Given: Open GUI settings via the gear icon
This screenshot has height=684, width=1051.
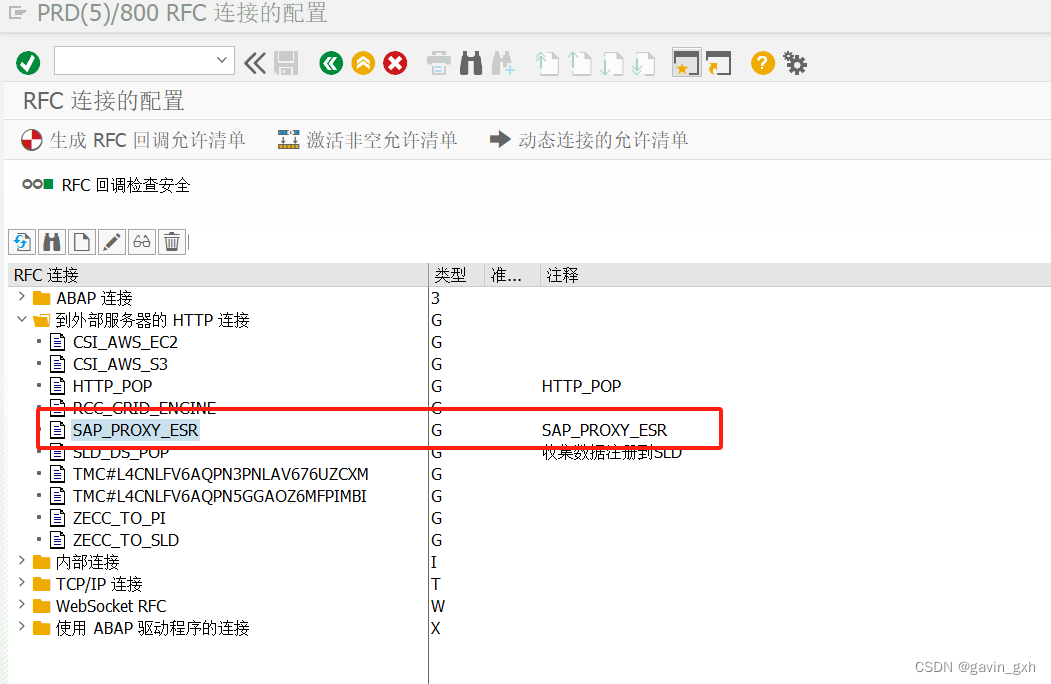Looking at the screenshot, I should click(794, 62).
